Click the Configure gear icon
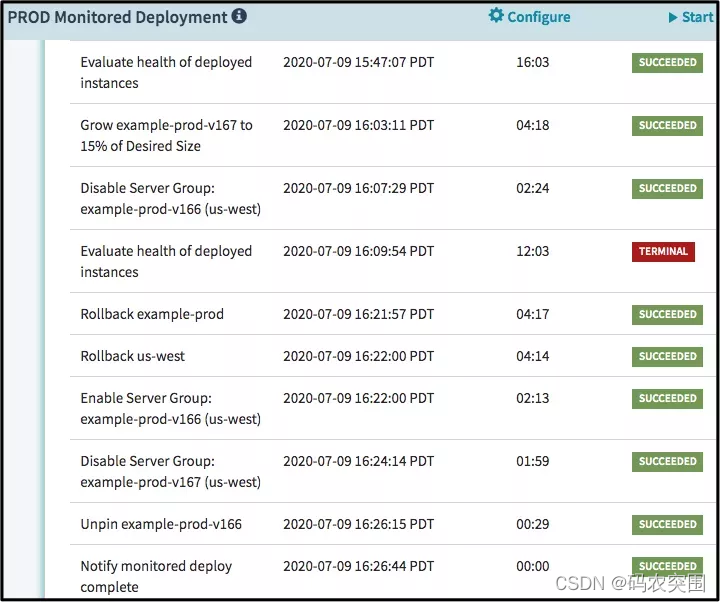The width and height of the screenshot is (720, 602). coord(496,16)
